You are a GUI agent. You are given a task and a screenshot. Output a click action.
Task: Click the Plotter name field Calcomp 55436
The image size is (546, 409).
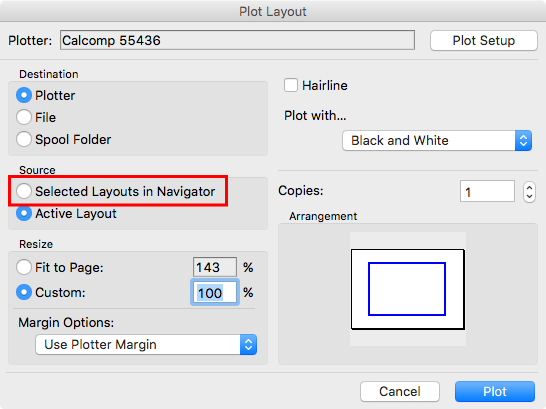[x=237, y=40]
